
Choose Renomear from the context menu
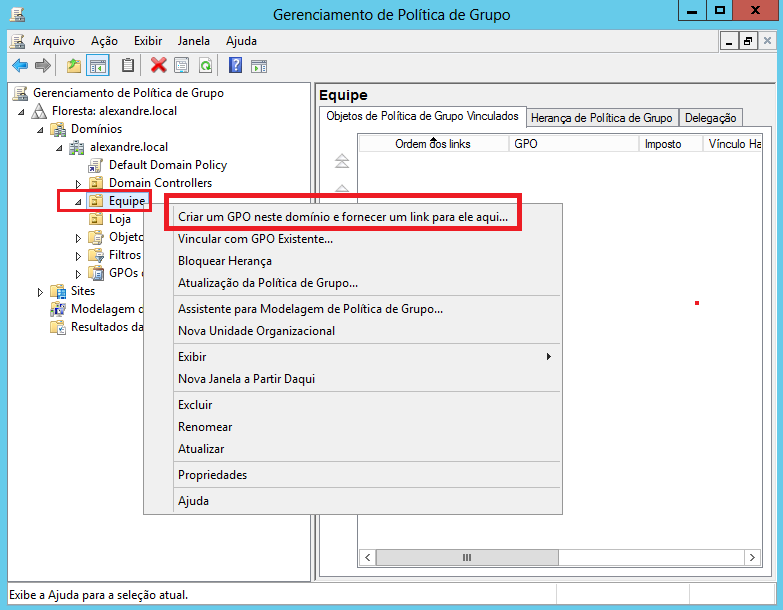367,427
